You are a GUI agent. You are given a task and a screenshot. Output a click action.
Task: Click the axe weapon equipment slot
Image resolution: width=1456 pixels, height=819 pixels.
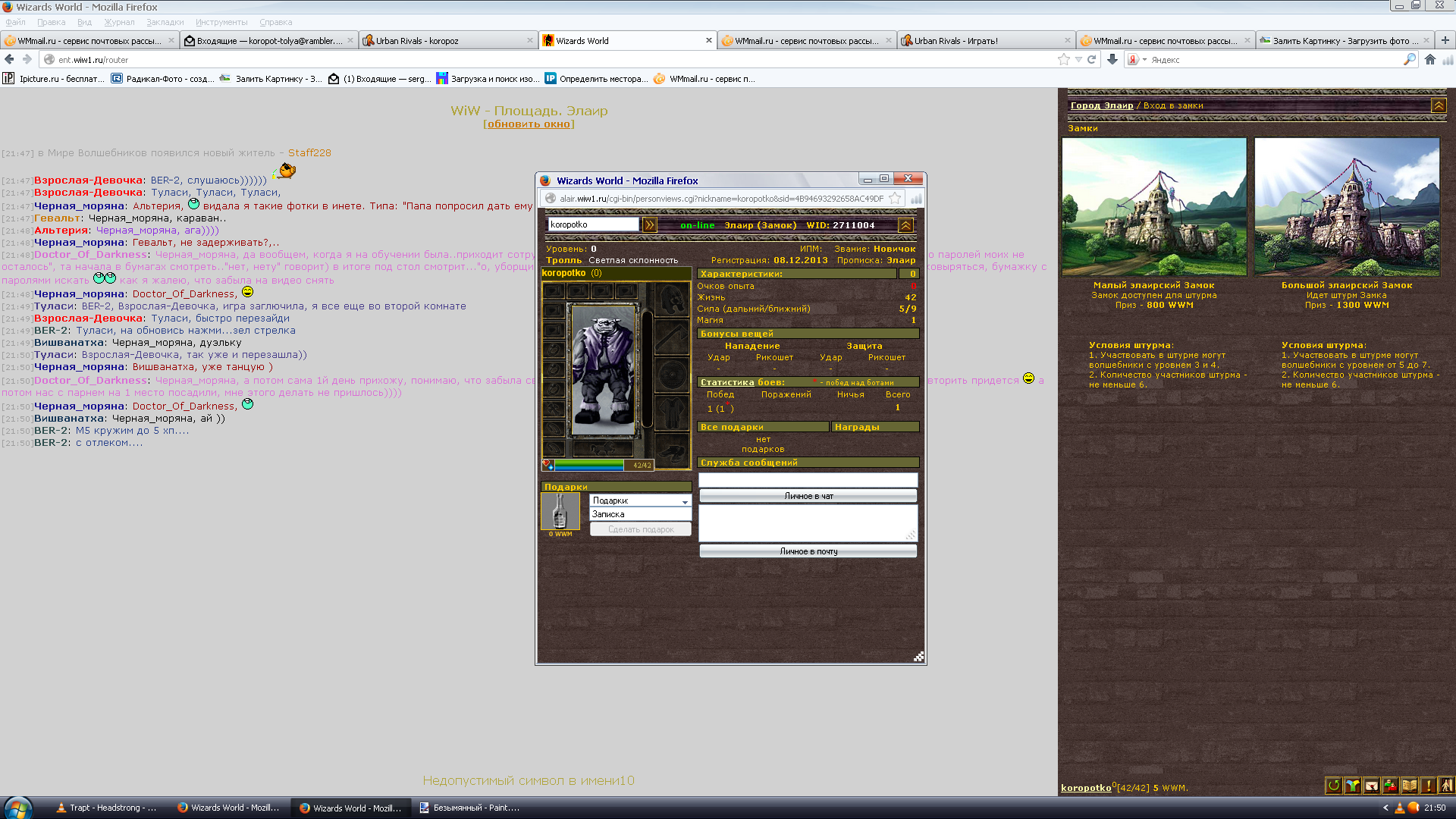pos(671,336)
